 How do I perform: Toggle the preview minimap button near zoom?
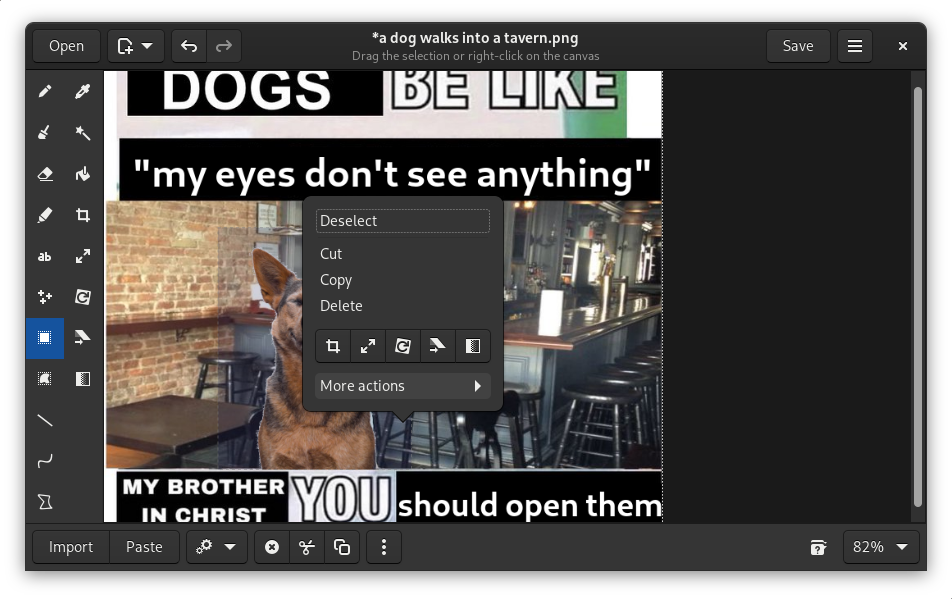pyautogui.click(x=818, y=547)
